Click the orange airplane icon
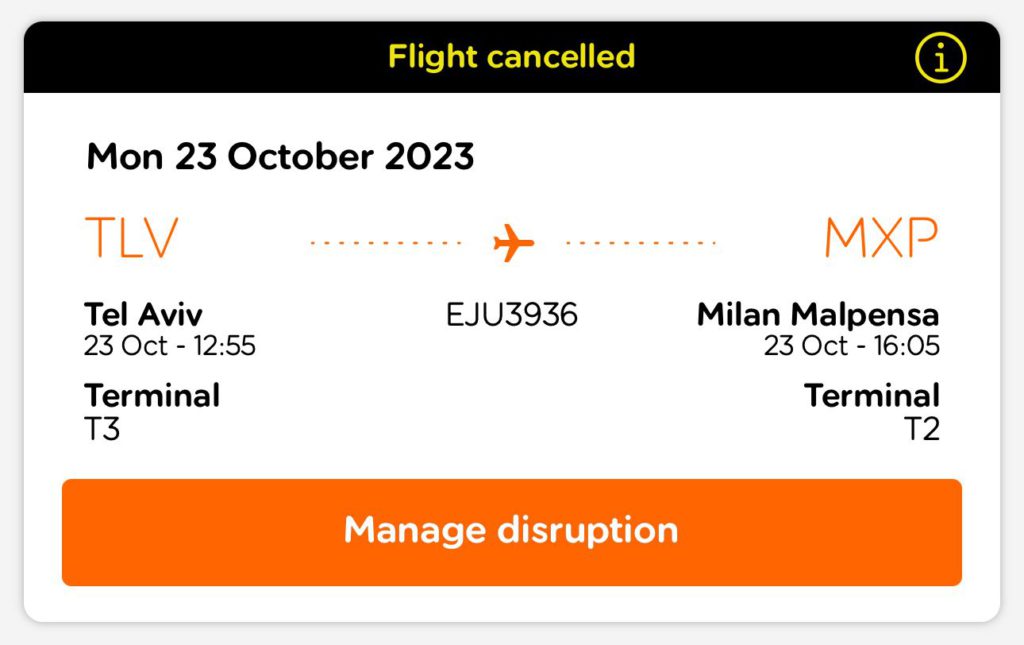The height and width of the screenshot is (645, 1024). point(513,242)
